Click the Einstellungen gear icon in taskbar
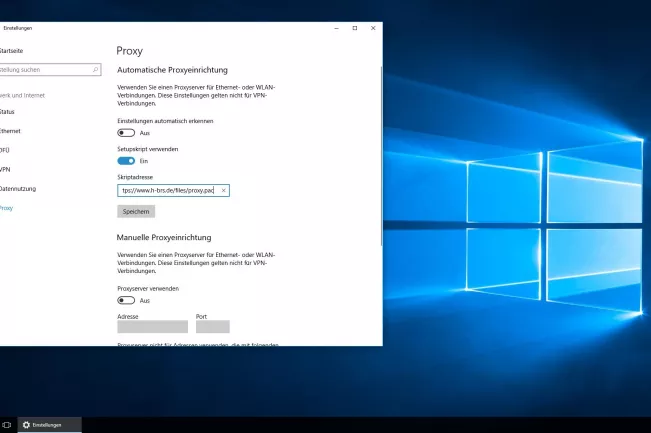 pos(27,425)
